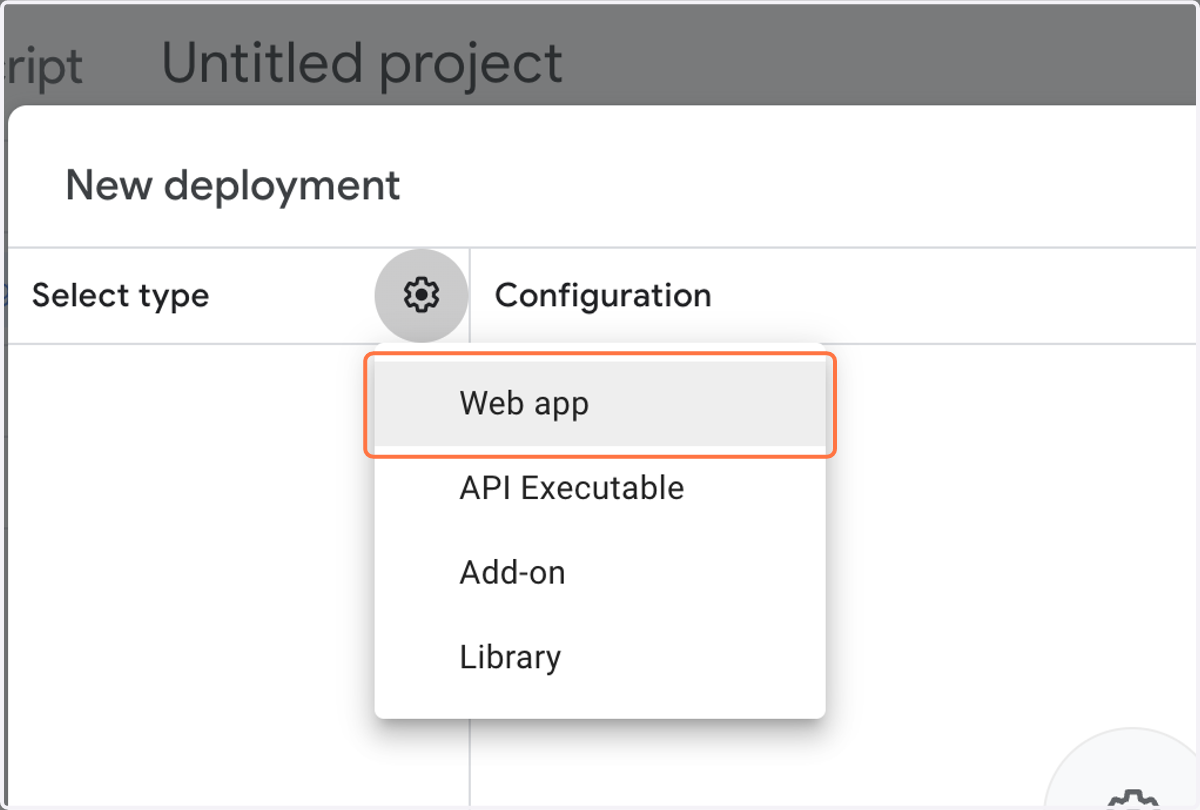Choose API Executable from the menu
The image size is (1200, 810).
click(600, 488)
